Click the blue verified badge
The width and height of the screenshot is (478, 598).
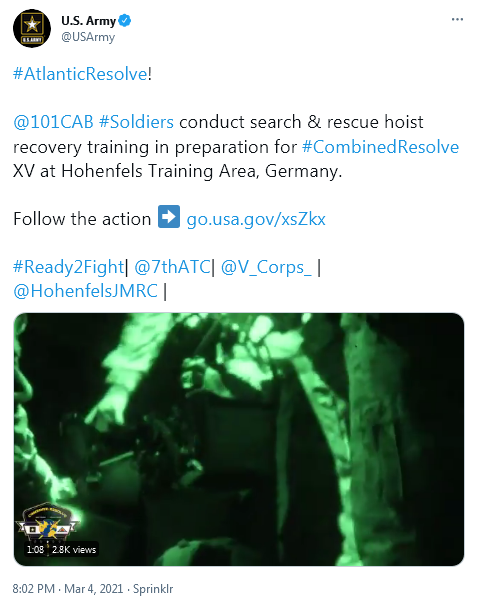tap(125, 21)
